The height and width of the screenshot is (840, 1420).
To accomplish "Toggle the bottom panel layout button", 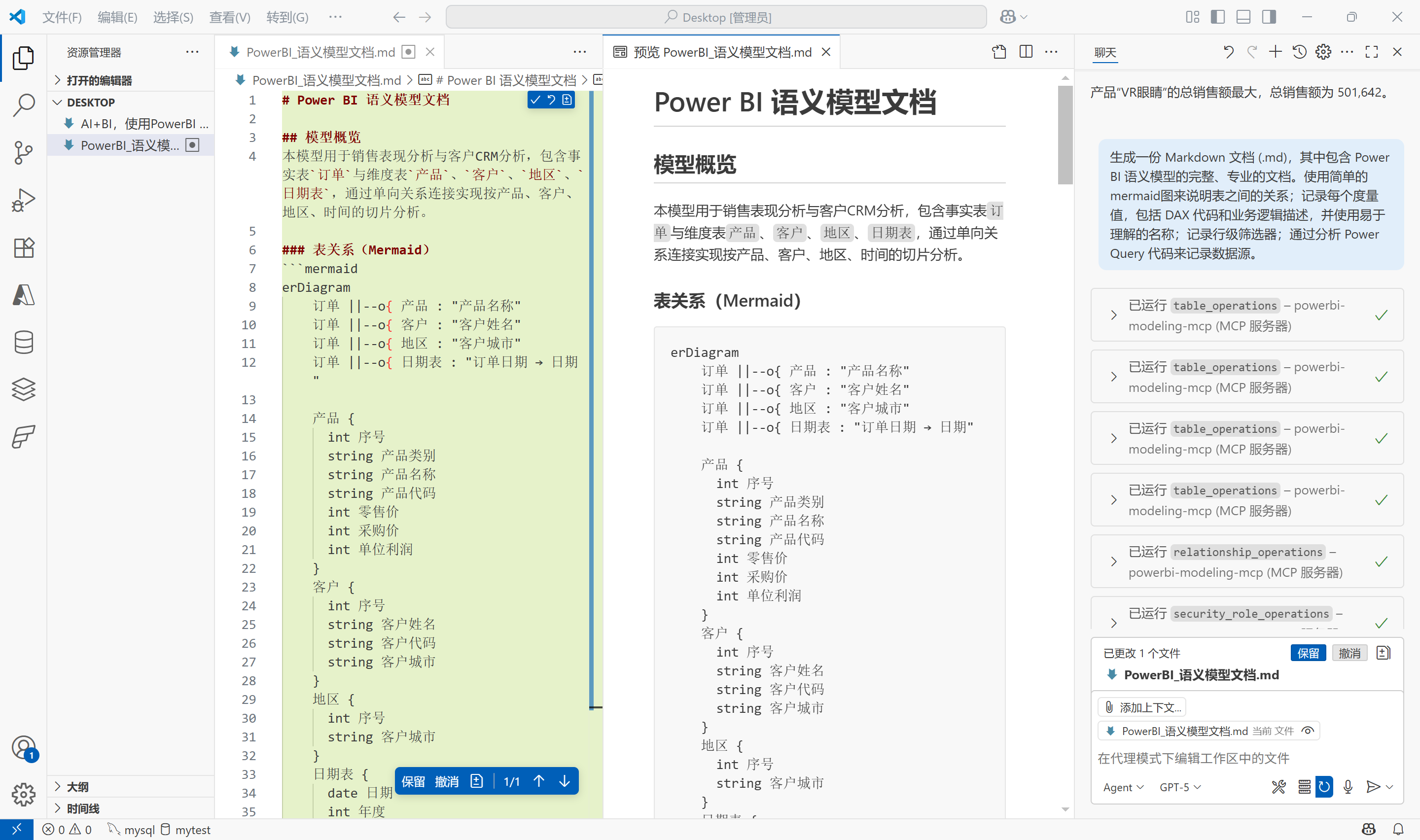I will (x=1243, y=17).
